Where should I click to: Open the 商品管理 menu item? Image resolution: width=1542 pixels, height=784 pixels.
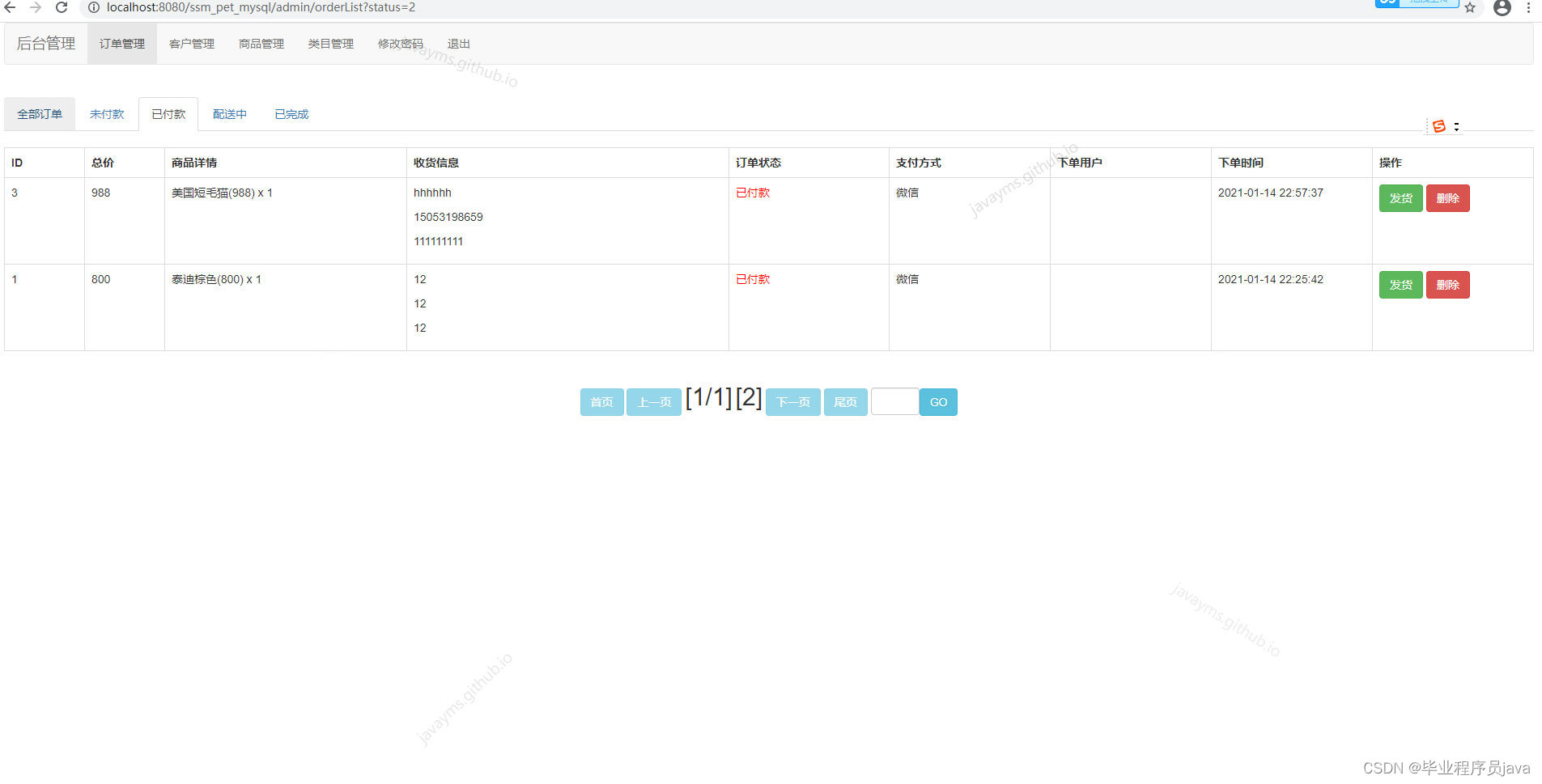[261, 44]
